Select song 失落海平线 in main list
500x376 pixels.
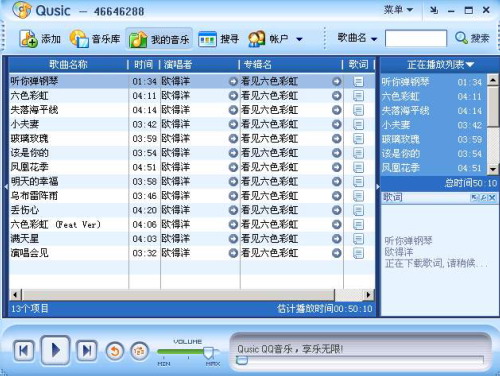coord(192,110)
